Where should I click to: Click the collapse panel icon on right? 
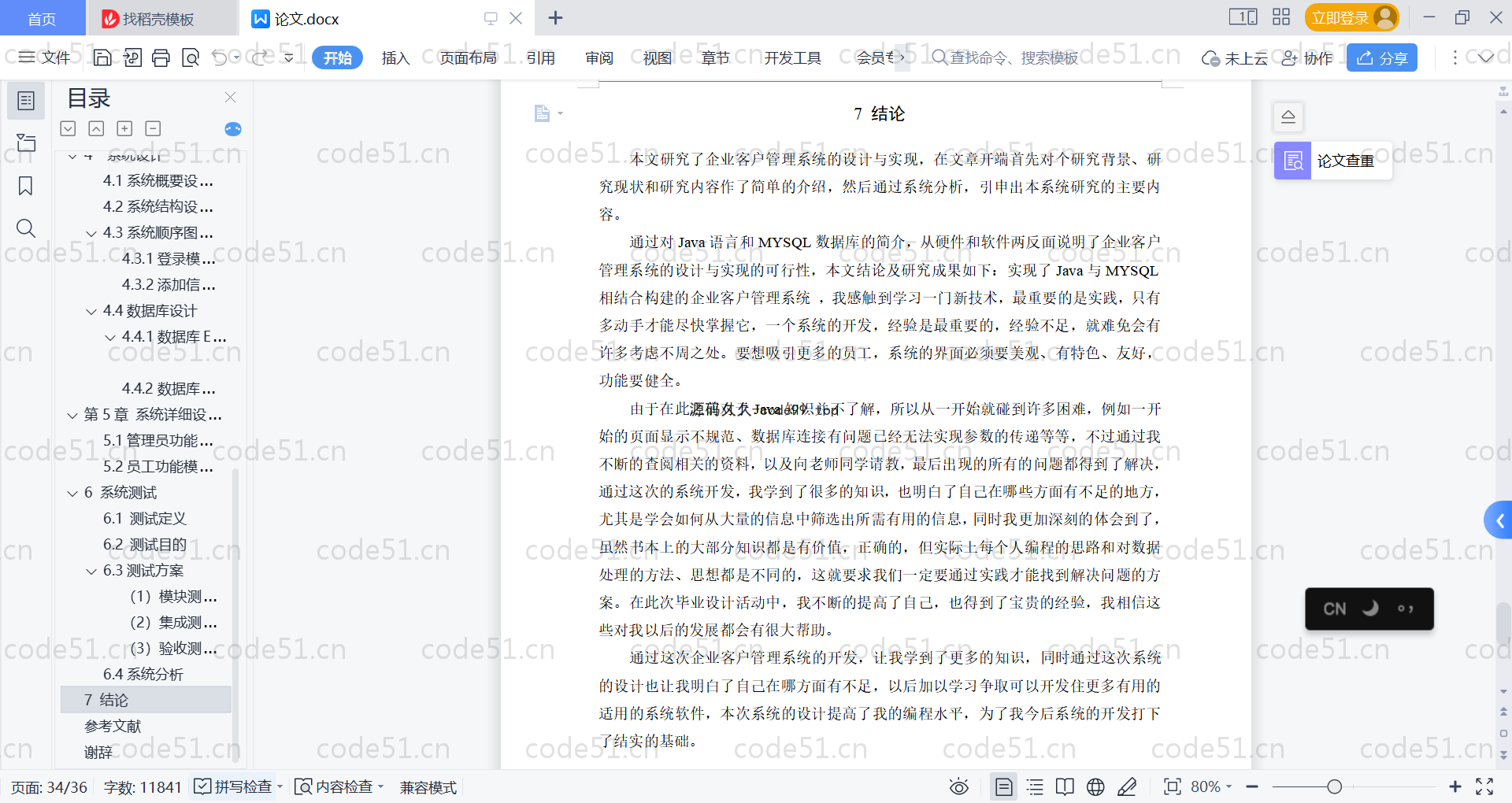pos(1288,117)
